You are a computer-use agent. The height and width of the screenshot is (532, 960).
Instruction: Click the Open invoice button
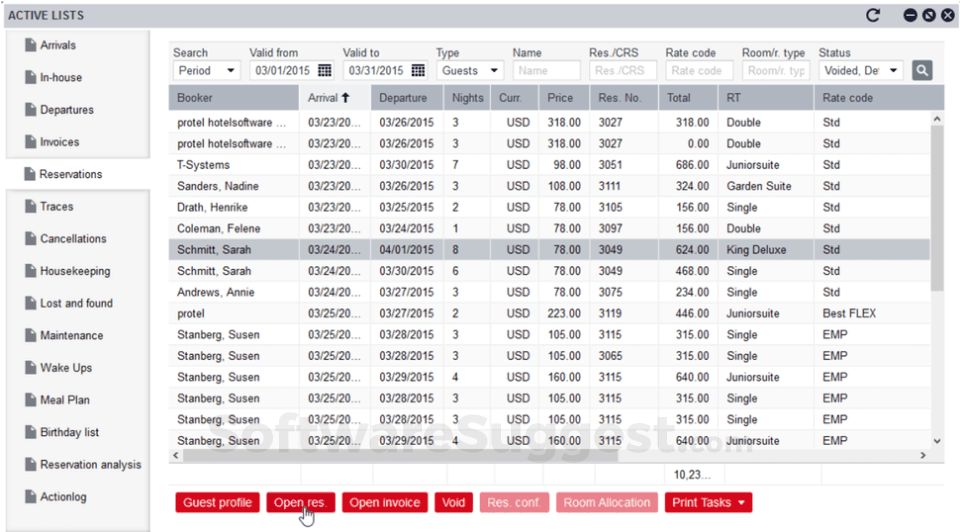(x=385, y=502)
